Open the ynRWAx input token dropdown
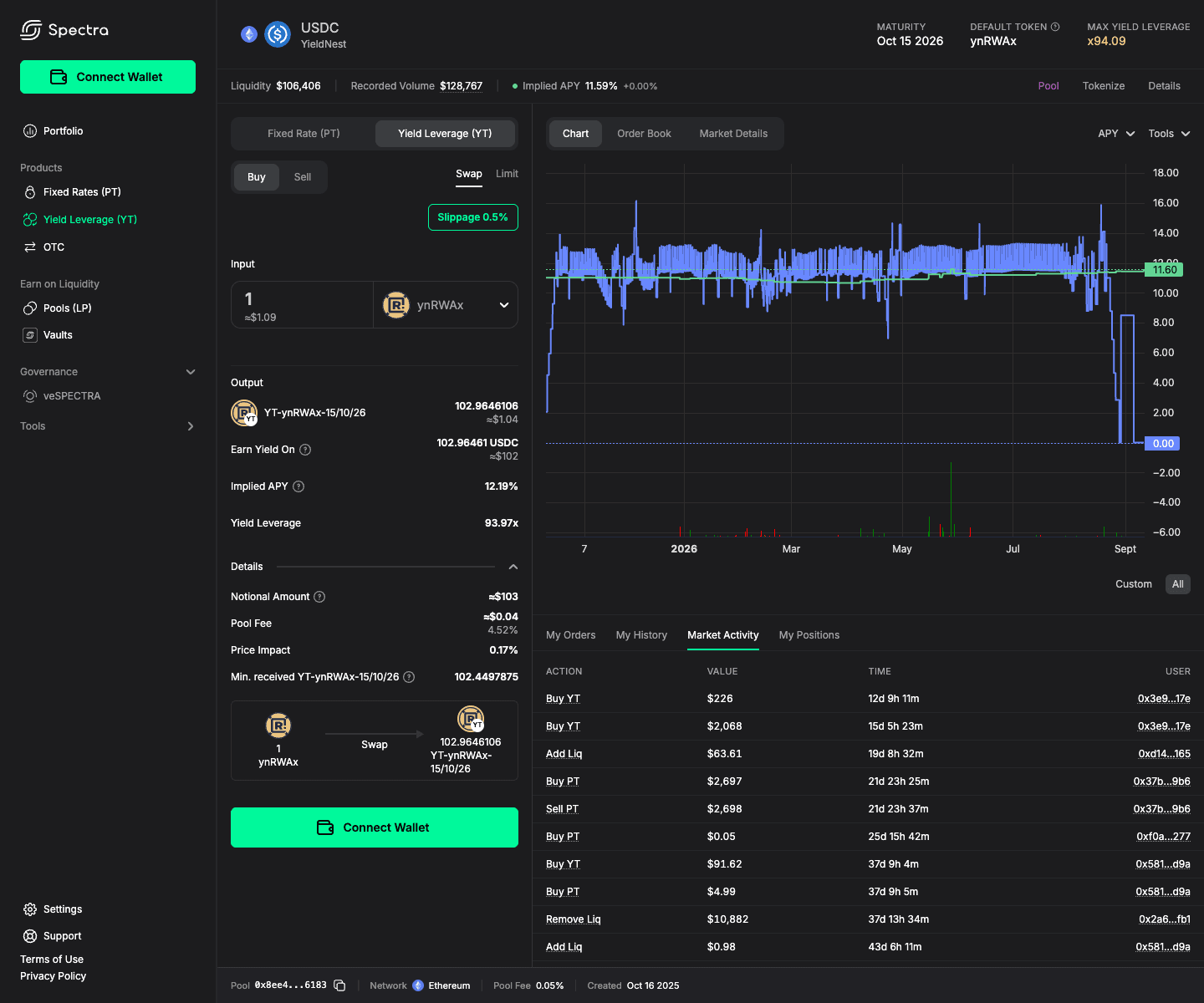 (446, 305)
